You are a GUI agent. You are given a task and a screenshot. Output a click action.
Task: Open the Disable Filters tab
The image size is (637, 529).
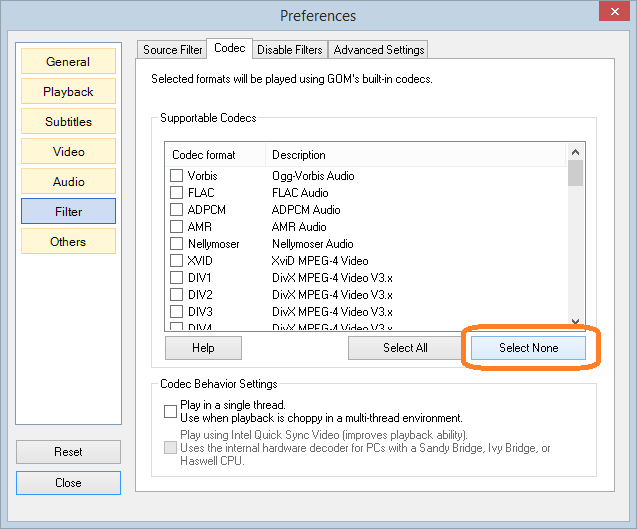(x=290, y=49)
